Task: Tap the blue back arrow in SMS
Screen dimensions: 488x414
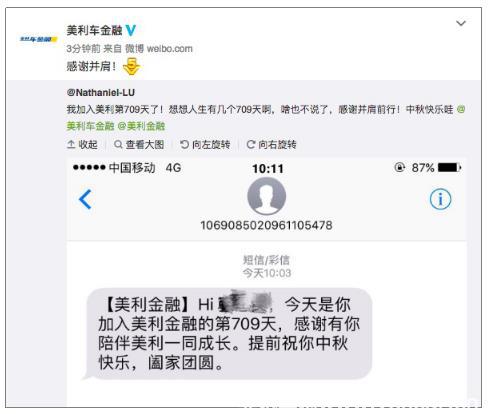Action: (x=85, y=199)
